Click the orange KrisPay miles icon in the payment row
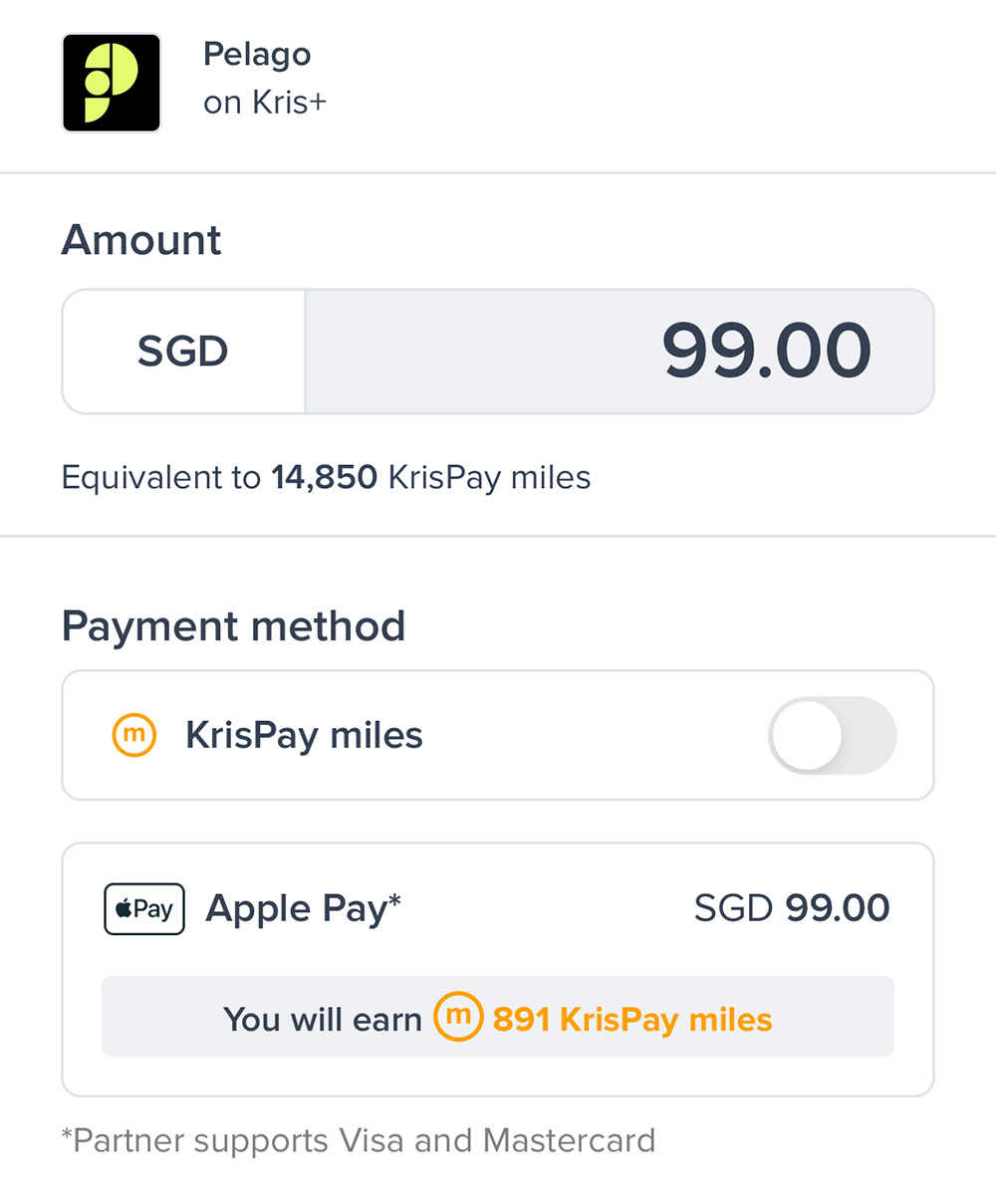Screen dimensions: 996x1204 (133, 736)
